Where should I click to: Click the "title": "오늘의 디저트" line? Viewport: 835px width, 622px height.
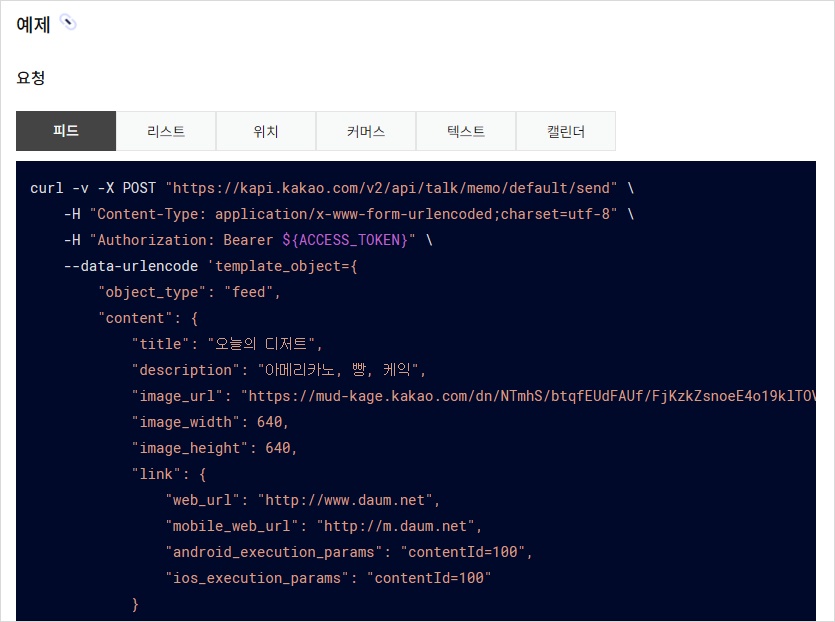click(227, 344)
